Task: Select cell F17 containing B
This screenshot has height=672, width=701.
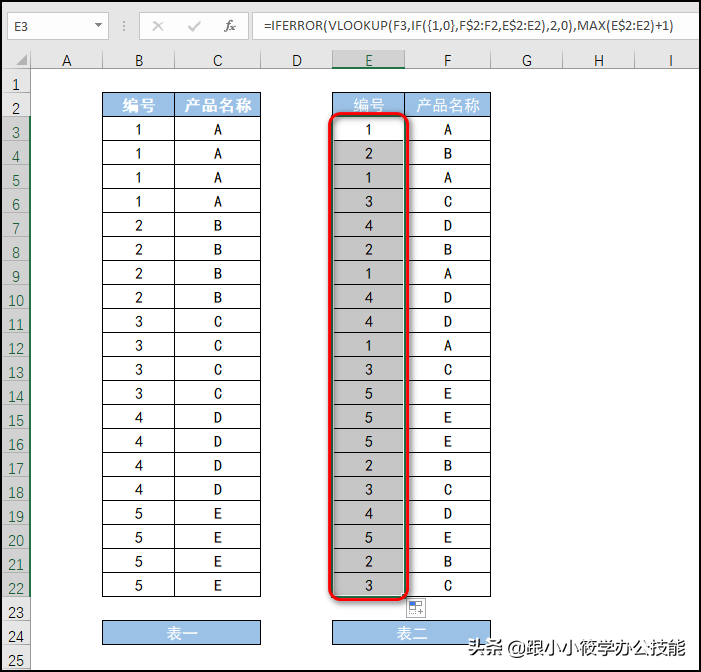Action: click(448, 465)
